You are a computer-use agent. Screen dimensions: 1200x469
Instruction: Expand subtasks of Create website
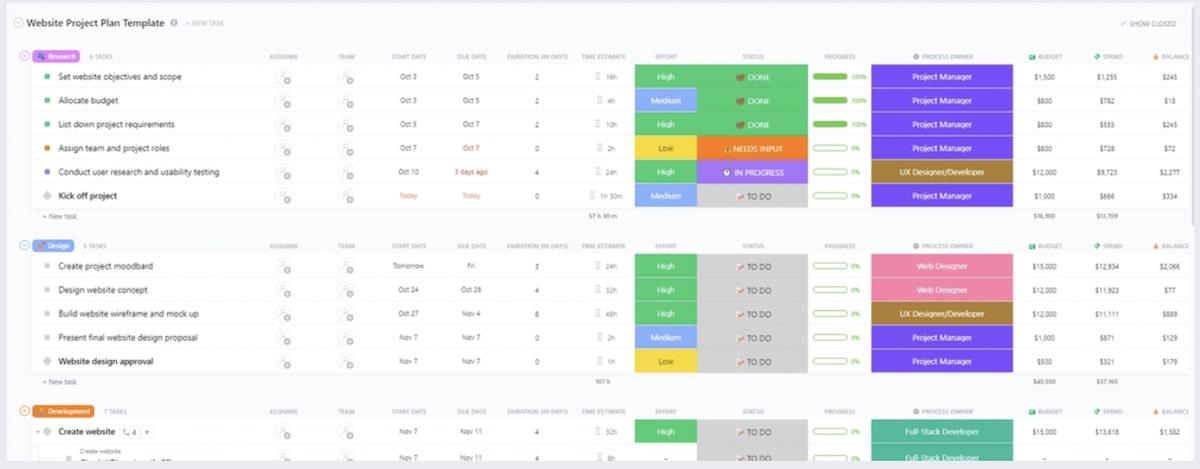[x=37, y=432]
